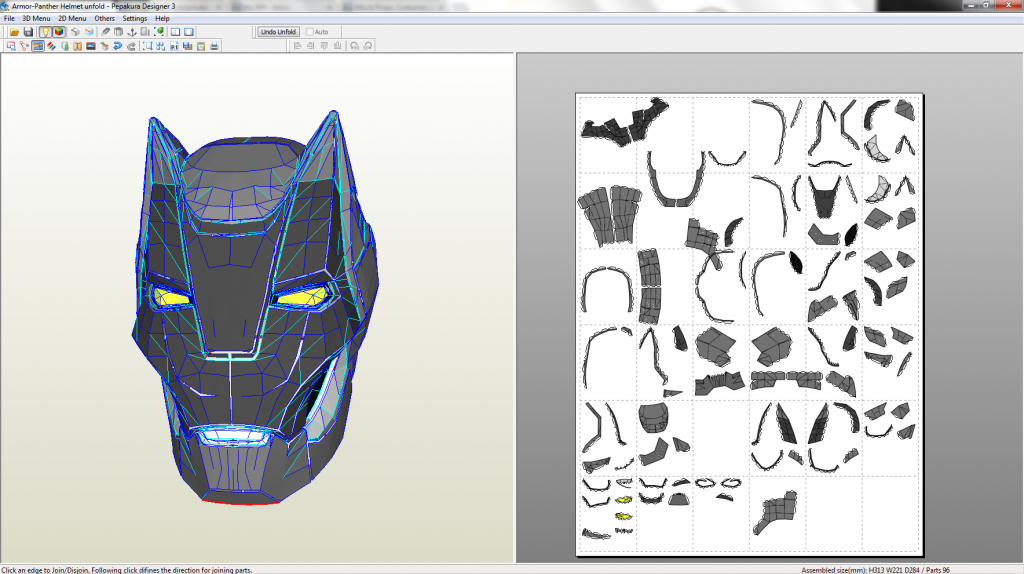Close the Pepakura Designer window
1024x574 pixels.
[x=1008, y=5]
